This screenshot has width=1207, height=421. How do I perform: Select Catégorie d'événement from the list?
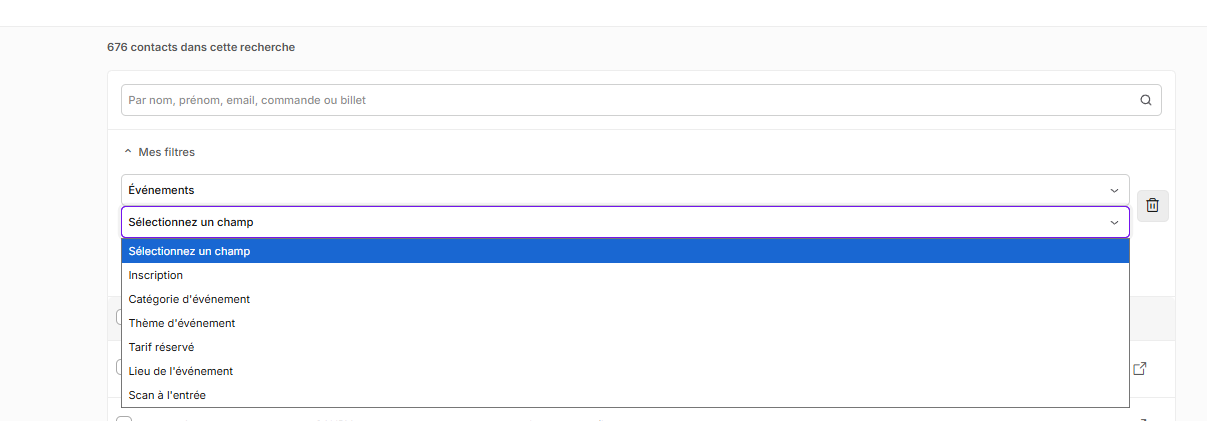click(625, 299)
